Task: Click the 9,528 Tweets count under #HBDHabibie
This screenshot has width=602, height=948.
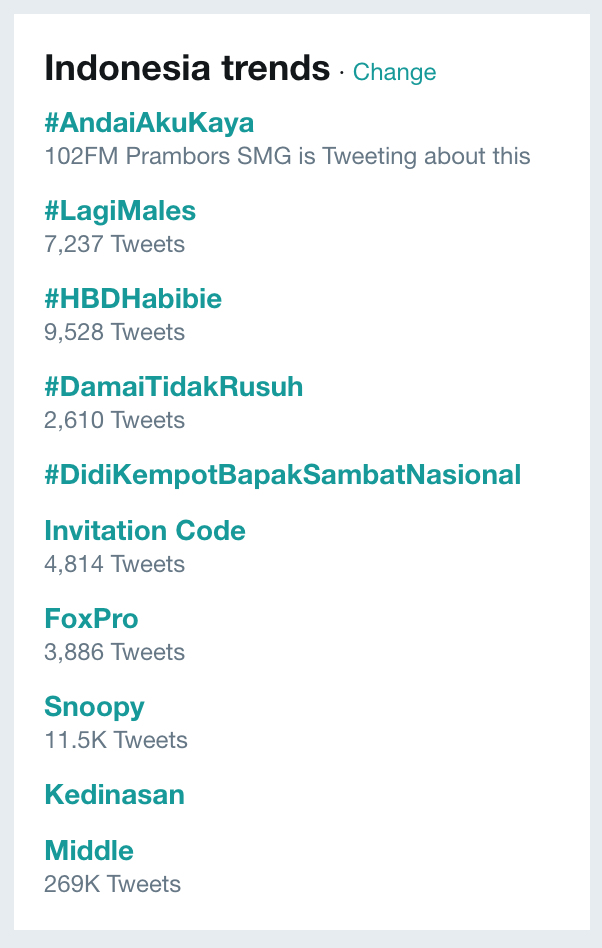Action: point(114,333)
